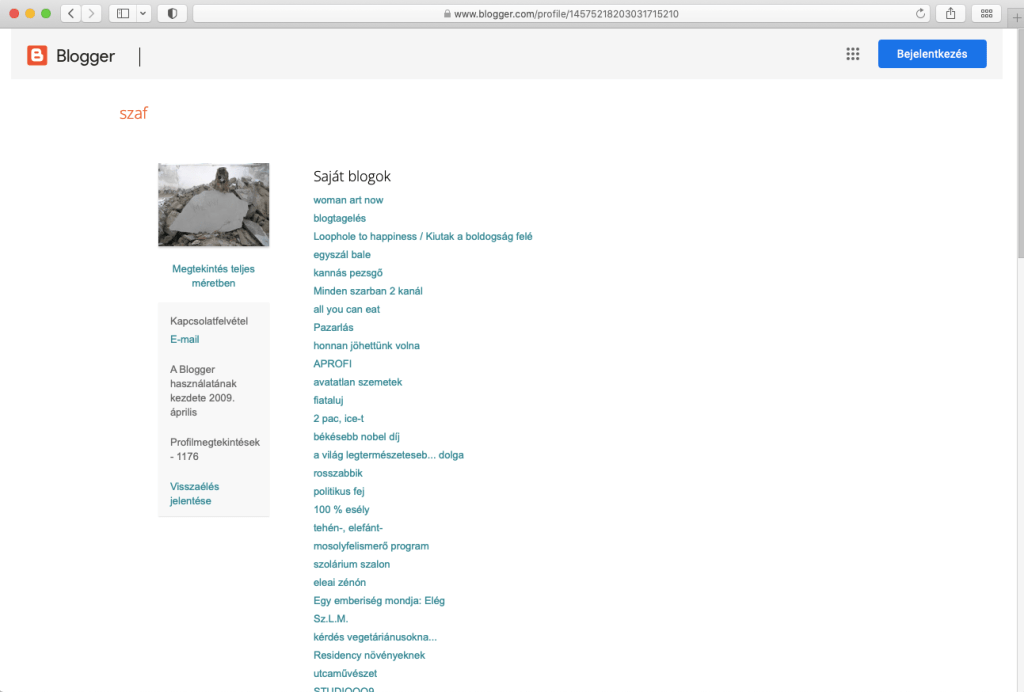Open the eleai zénón blog
The image size is (1024, 692).
click(x=340, y=582)
